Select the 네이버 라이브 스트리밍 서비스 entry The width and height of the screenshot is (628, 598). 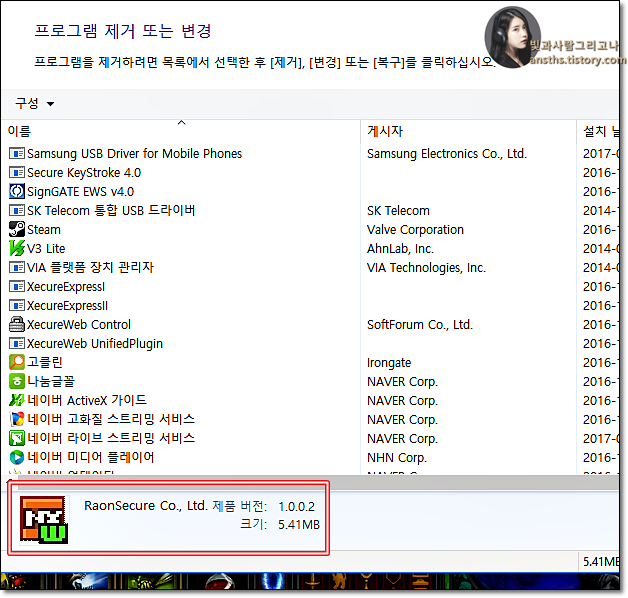tap(111, 438)
